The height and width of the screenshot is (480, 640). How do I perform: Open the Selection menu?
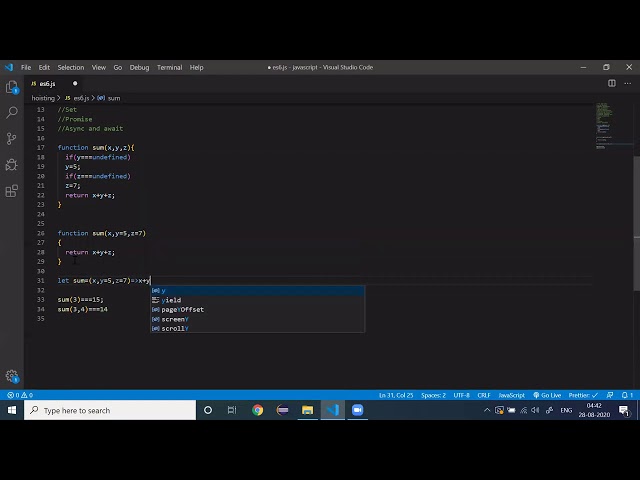[71, 67]
